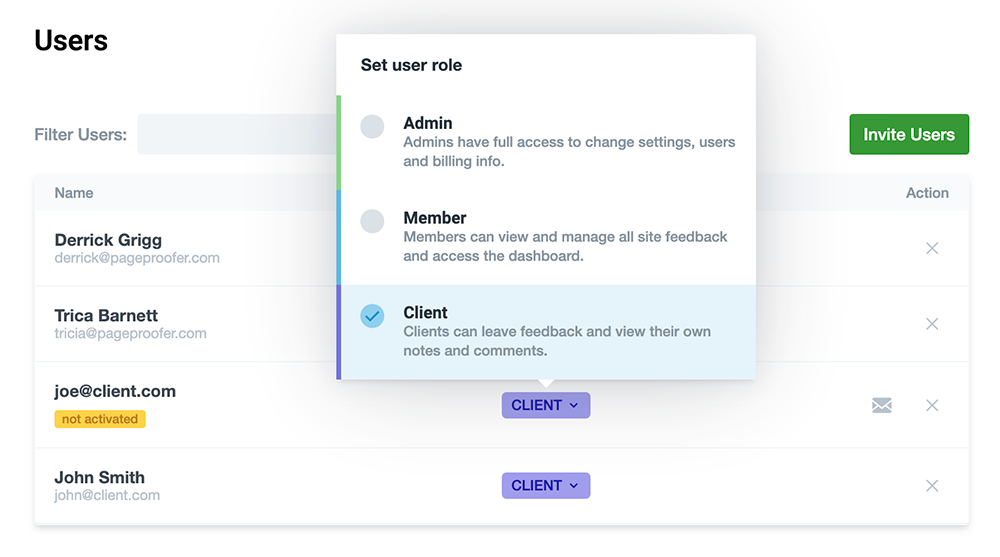
Task: Remove Derrick Grigg with the X icon
Action: (x=931, y=248)
